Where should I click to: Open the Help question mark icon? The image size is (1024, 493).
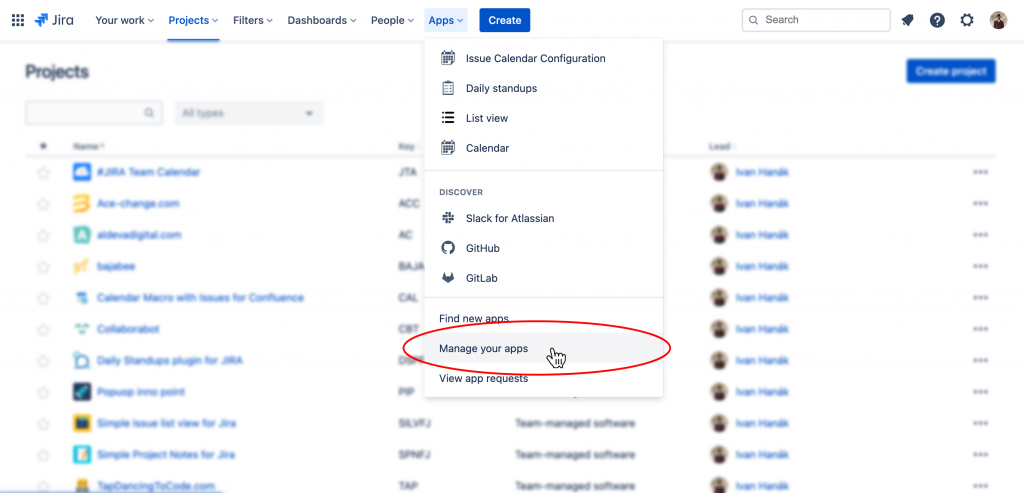coord(937,20)
